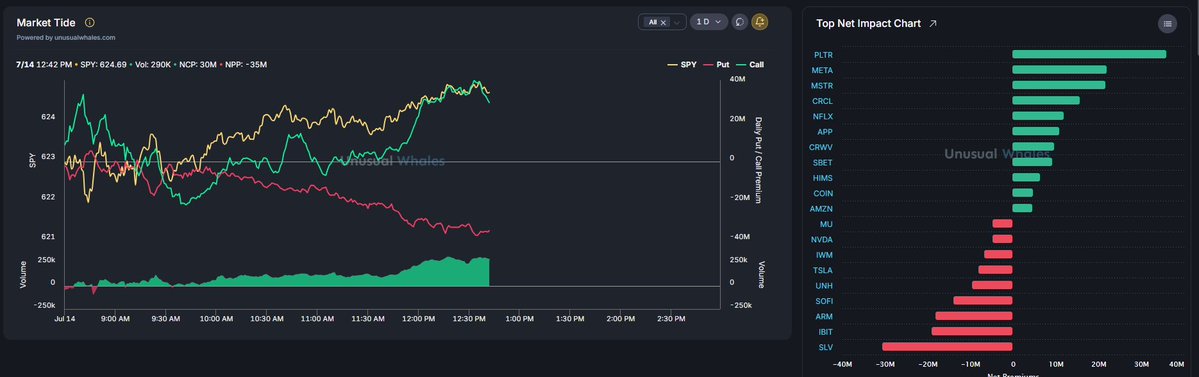Add an alert with the bell icon

(x=760, y=22)
